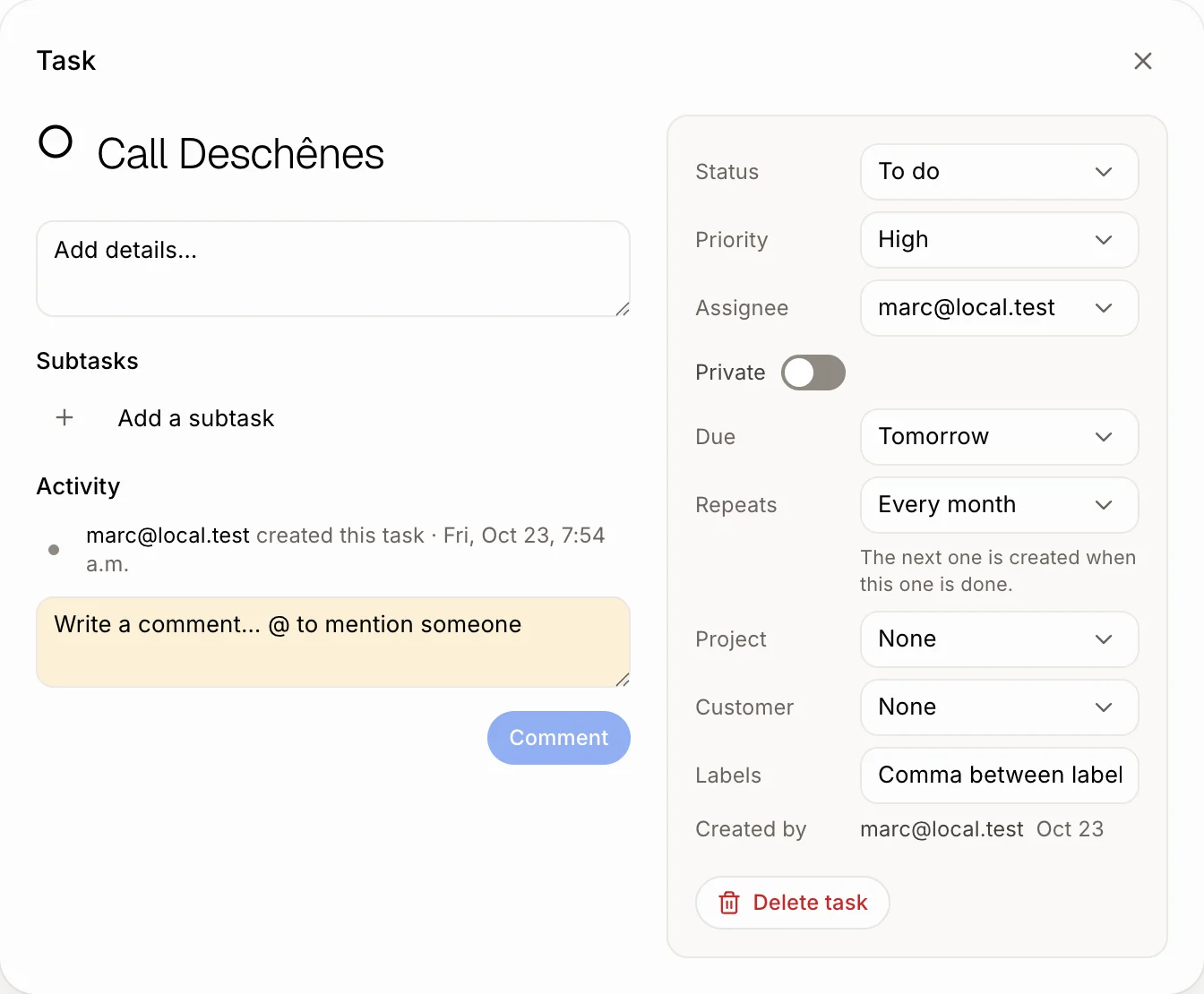Image resolution: width=1204 pixels, height=994 pixels.
Task: Click the Oct 23 creation date
Action: coord(1070,829)
